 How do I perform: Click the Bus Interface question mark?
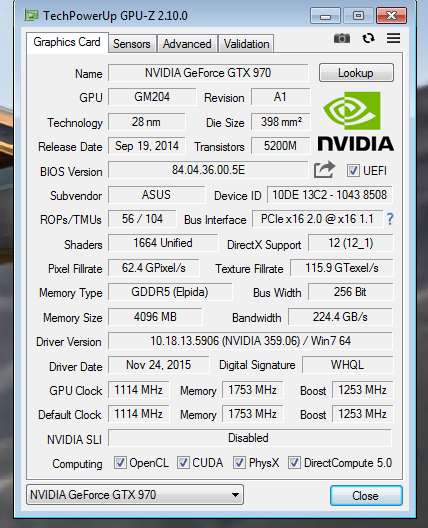point(390,219)
